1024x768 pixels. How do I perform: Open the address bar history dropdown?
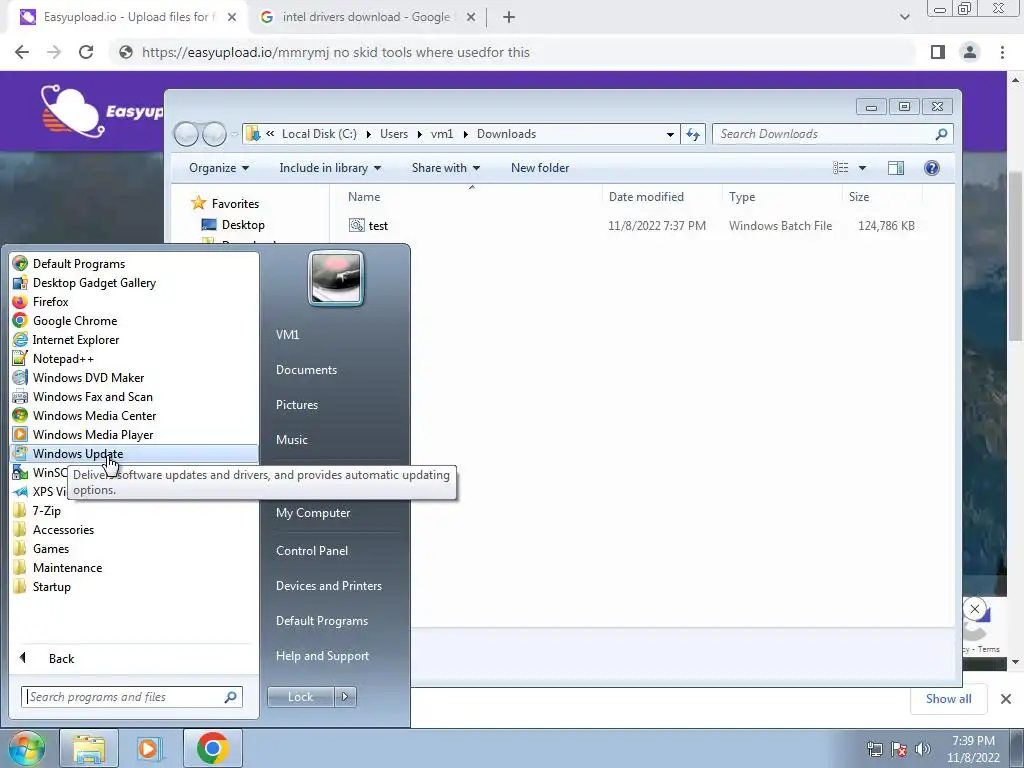tap(670, 134)
